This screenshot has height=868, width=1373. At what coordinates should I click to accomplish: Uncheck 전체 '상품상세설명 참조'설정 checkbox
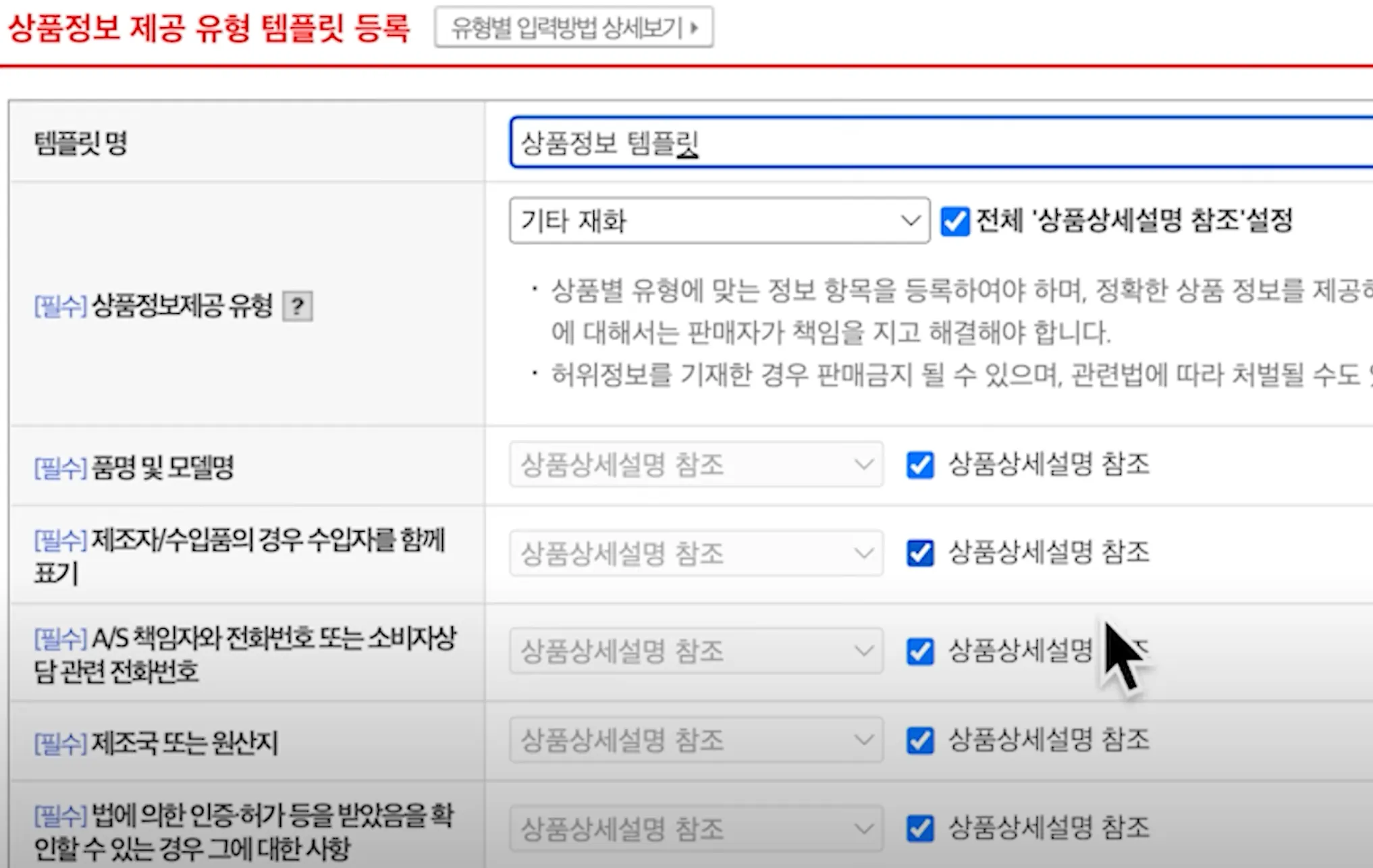(954, 221)
